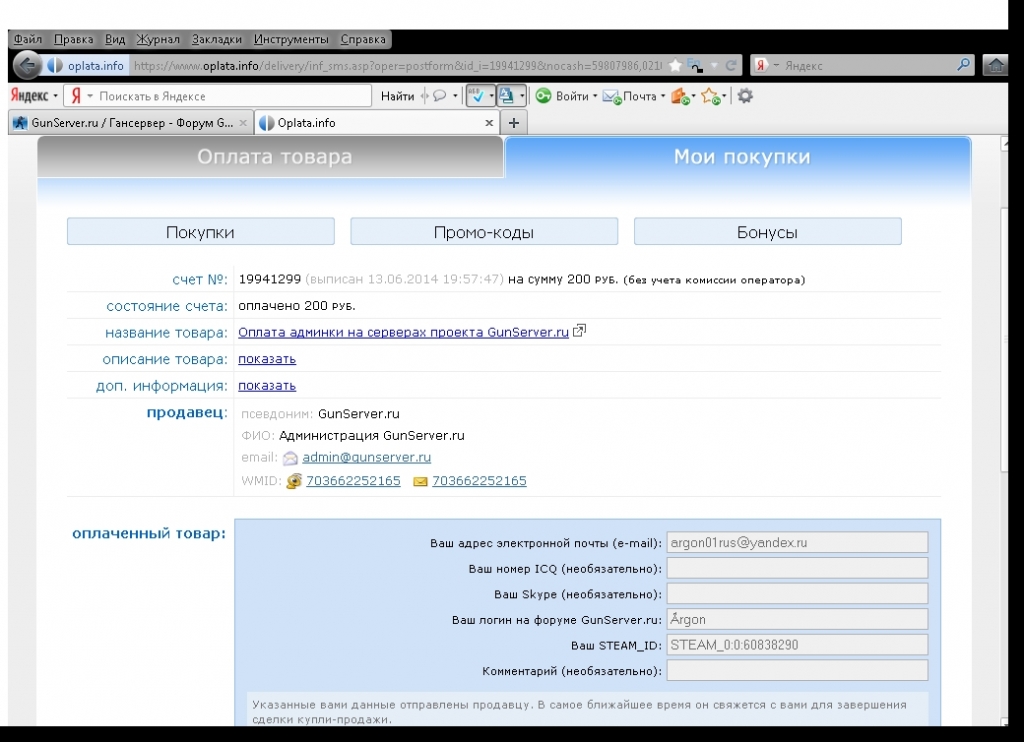This screenshot has width=1024, height=742.
Task: Switch to the Оплата товара tab
Action: coord(274,157)
